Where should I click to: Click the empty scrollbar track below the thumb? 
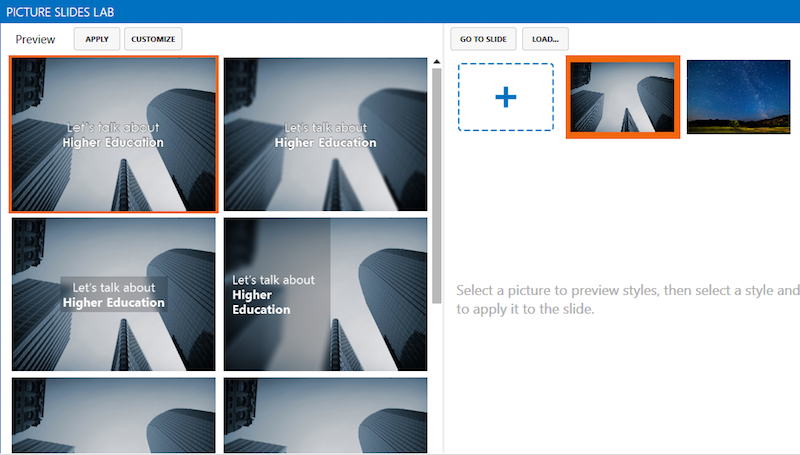(x=436, y=380)
